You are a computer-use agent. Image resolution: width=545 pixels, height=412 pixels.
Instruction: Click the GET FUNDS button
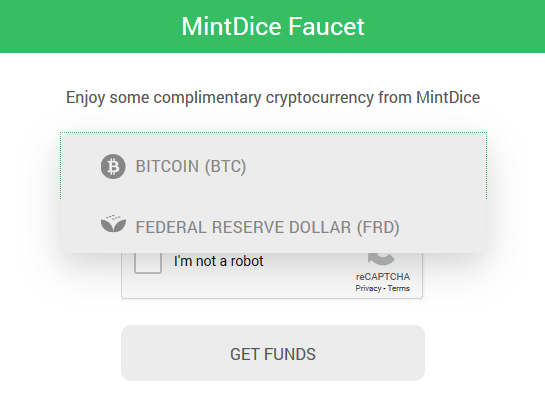pos(273,353)
